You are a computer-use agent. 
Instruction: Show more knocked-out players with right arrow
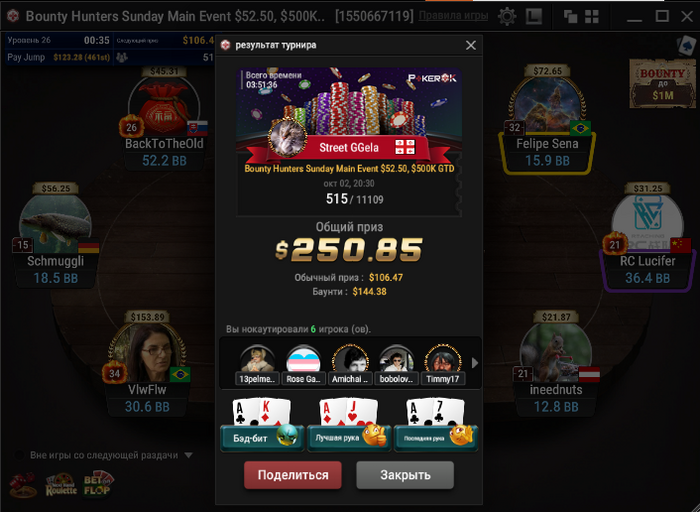click(x=475, y=363)
